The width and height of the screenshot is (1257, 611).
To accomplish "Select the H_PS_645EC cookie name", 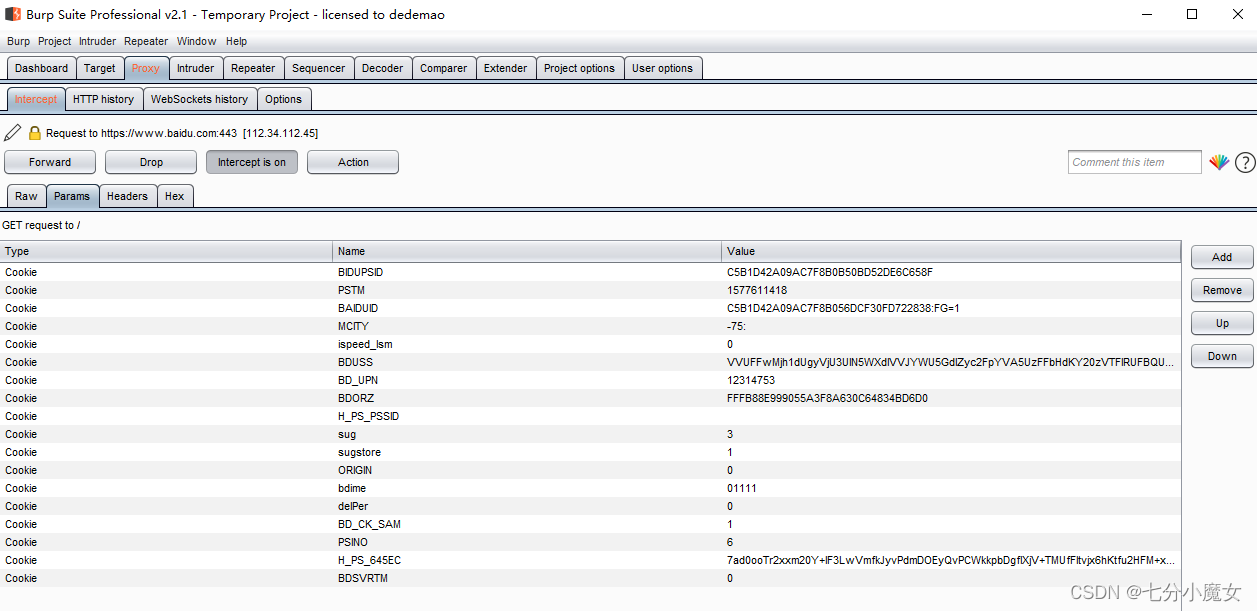I will click(x=369, y=560).
